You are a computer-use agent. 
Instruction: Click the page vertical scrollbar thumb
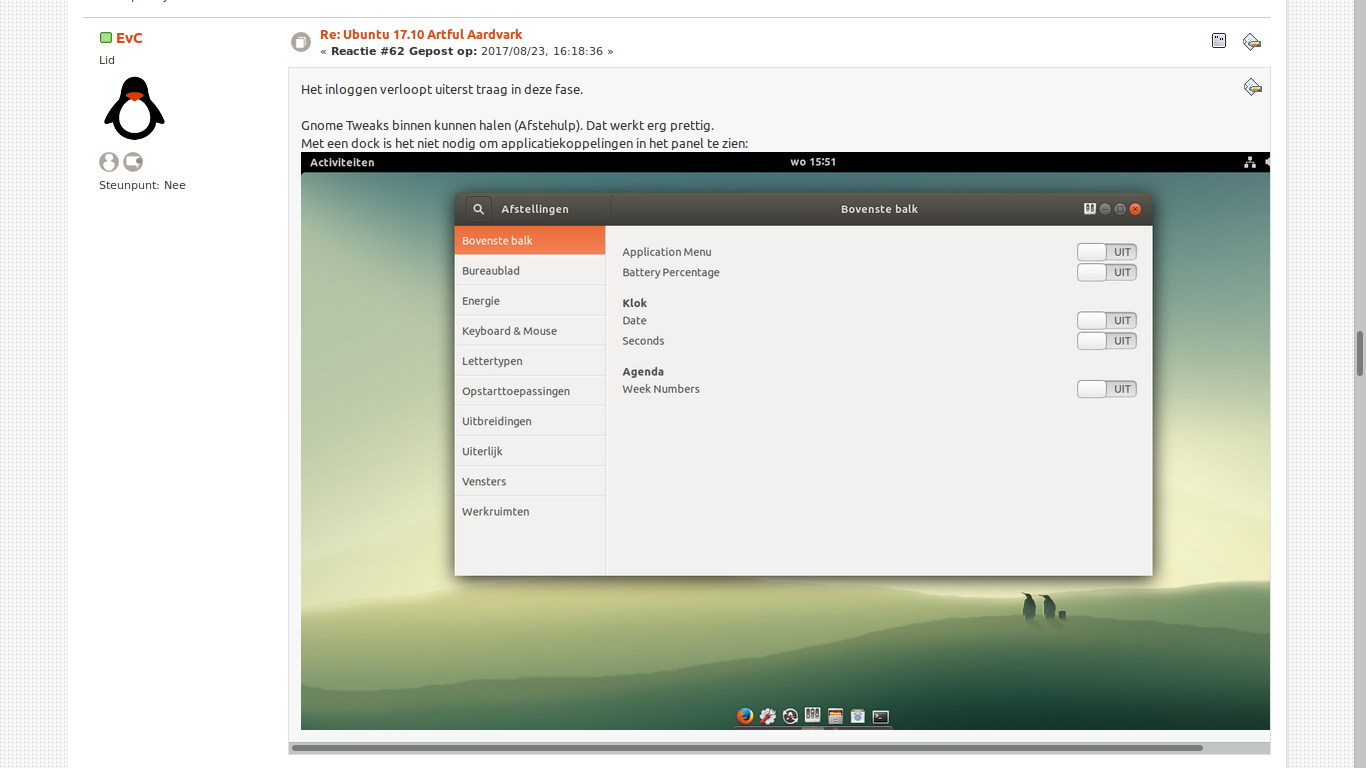coord(1360,353)
